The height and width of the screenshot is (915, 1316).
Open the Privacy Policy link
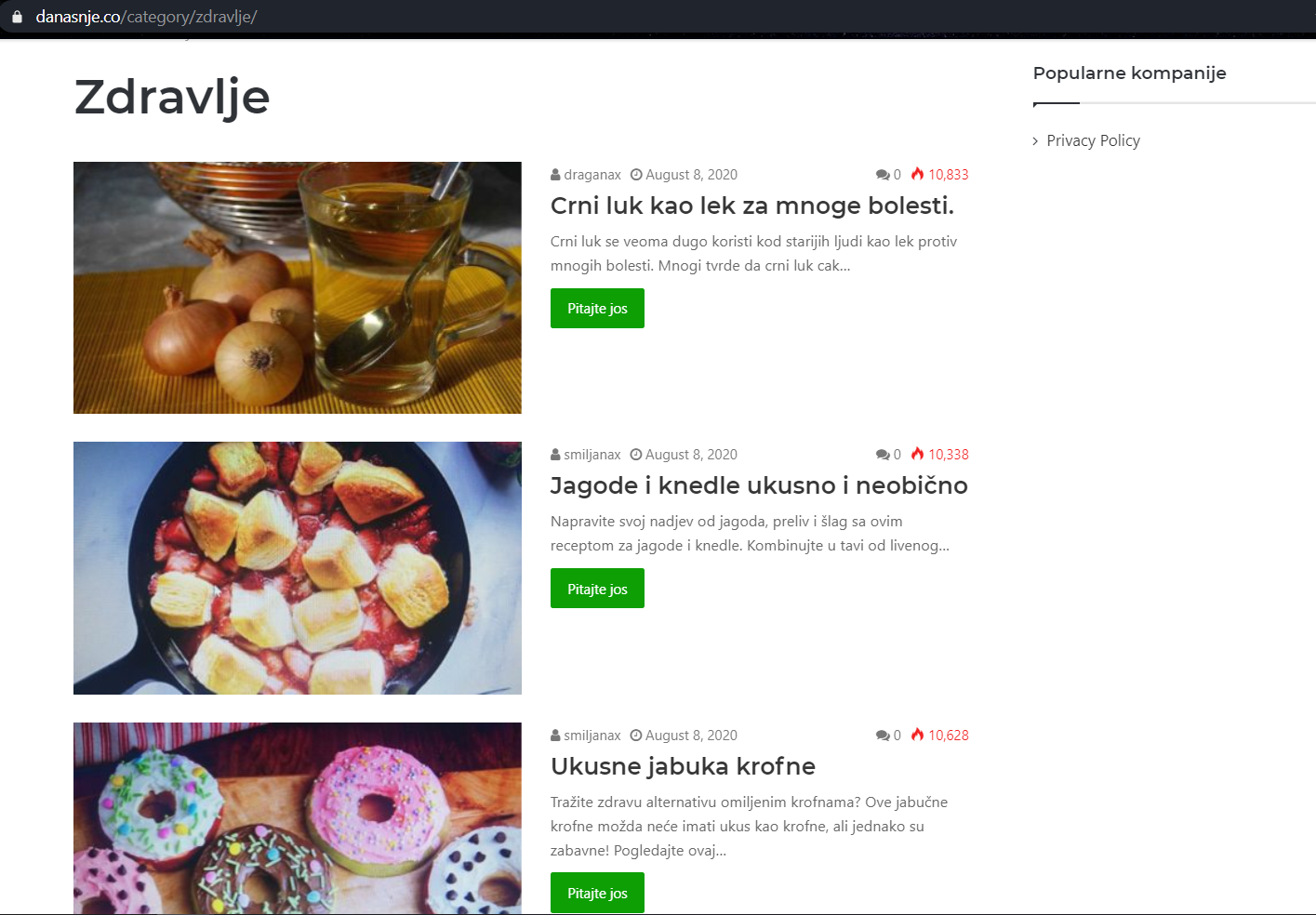click(1093, 140)
